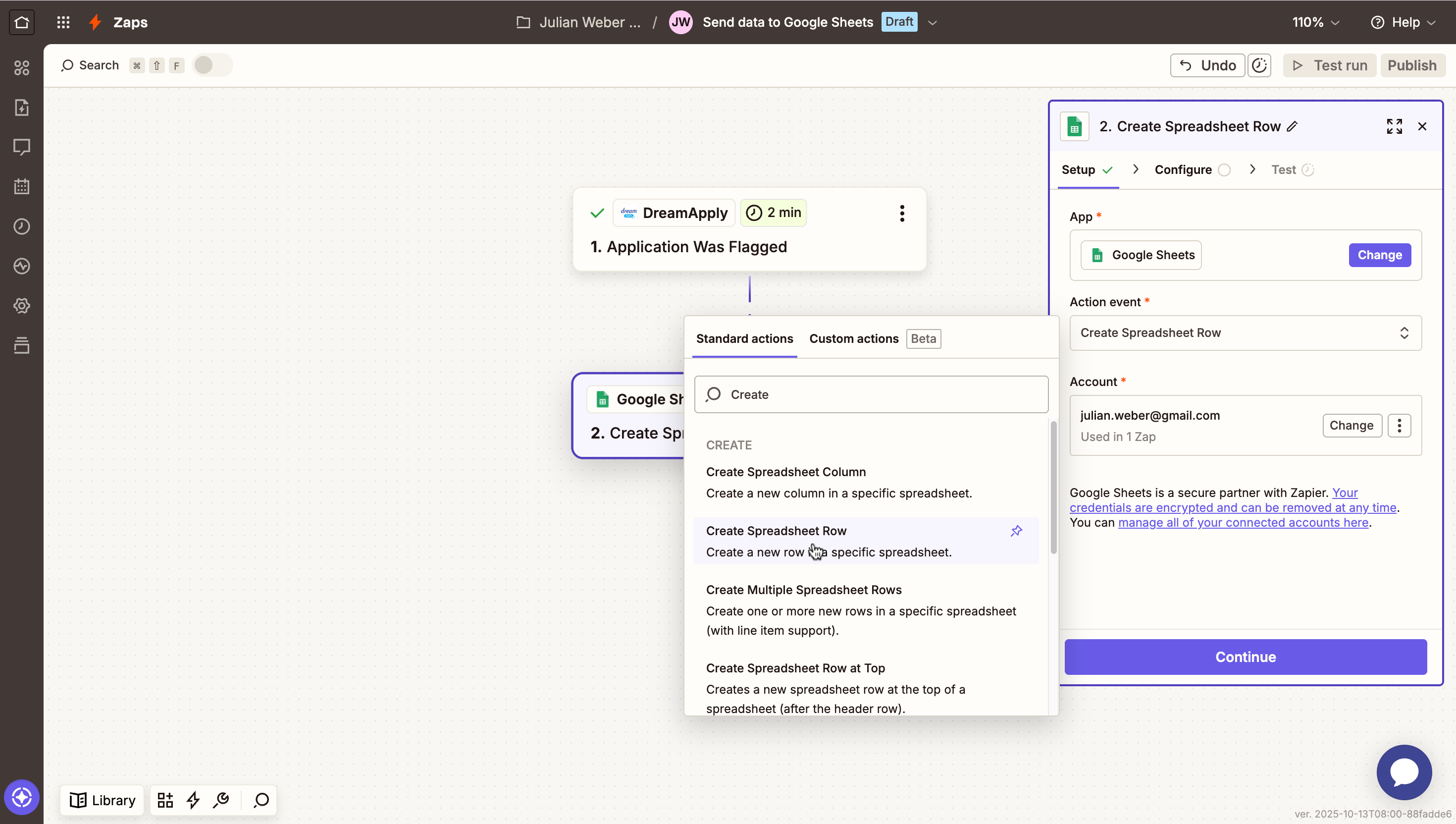Open the activity pulse icon in sidebar
The image size is (1456, 824).
21,266
